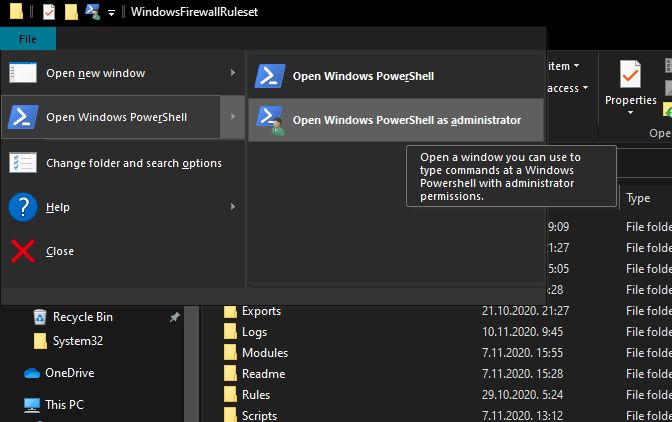The image size is (672, 422).
Task: Click the Readme folder icon
Action: (x=230, y=374)
